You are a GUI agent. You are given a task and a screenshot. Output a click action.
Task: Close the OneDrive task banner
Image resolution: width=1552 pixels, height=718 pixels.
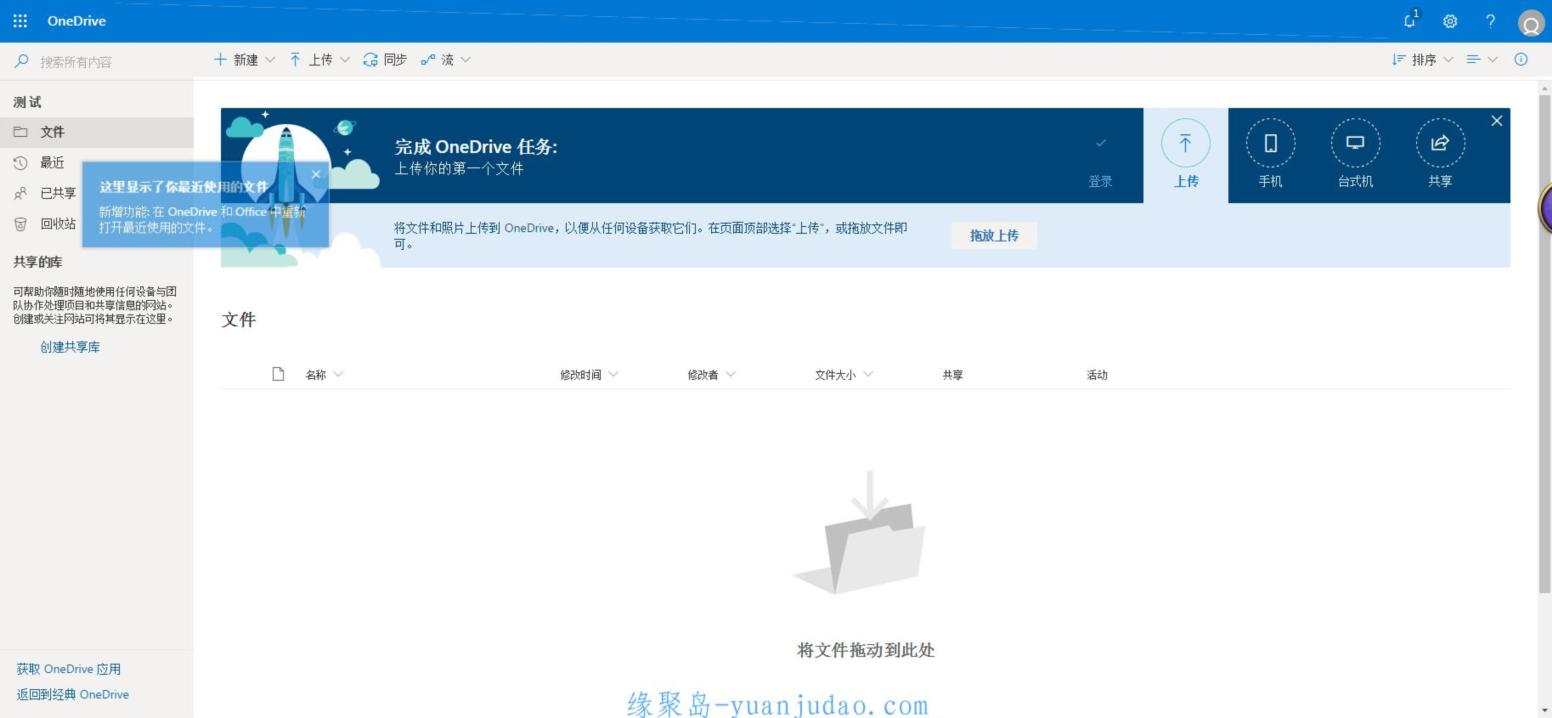1496,121
